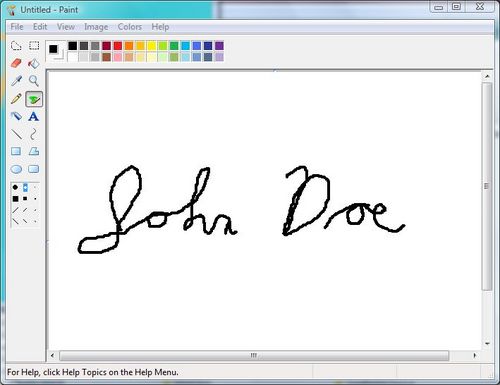The height and width of the screenshot is (385, 500).
Task: Click the horizontal scrollbar left arrow
Action: click(52, 355)
